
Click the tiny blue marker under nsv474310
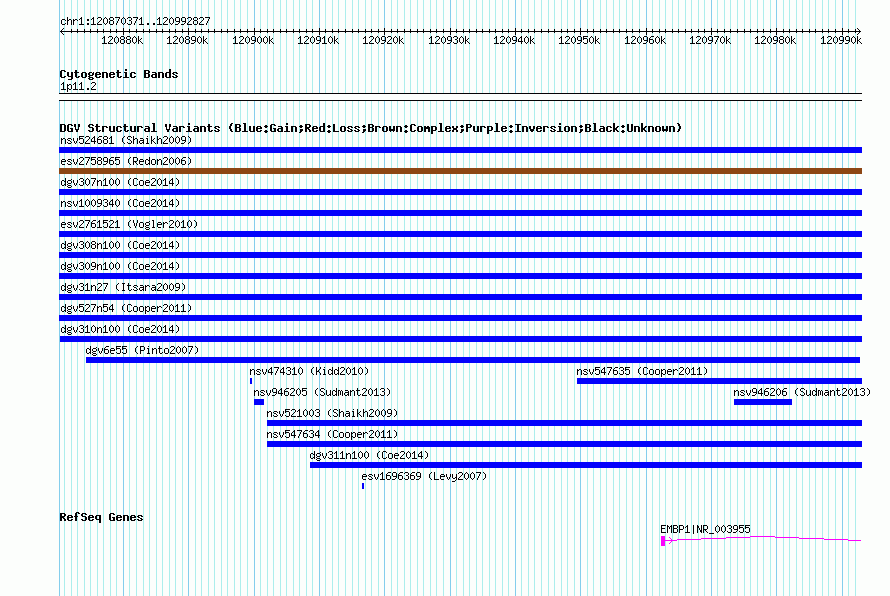click(251, 381)
